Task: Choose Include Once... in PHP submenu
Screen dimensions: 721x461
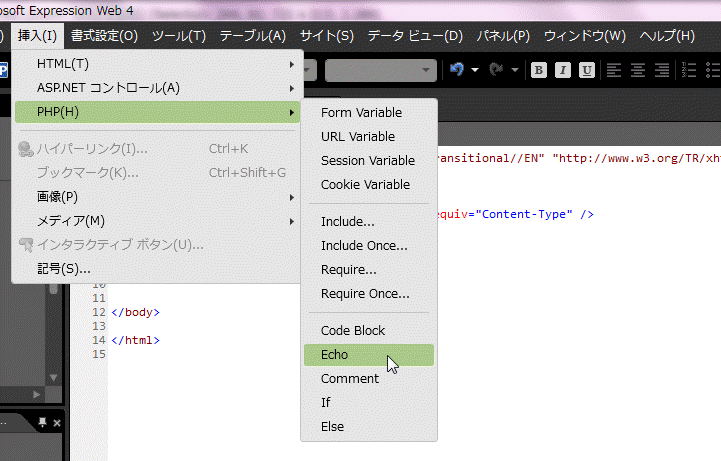Action: pyautogui.click(x=364, y=246)
